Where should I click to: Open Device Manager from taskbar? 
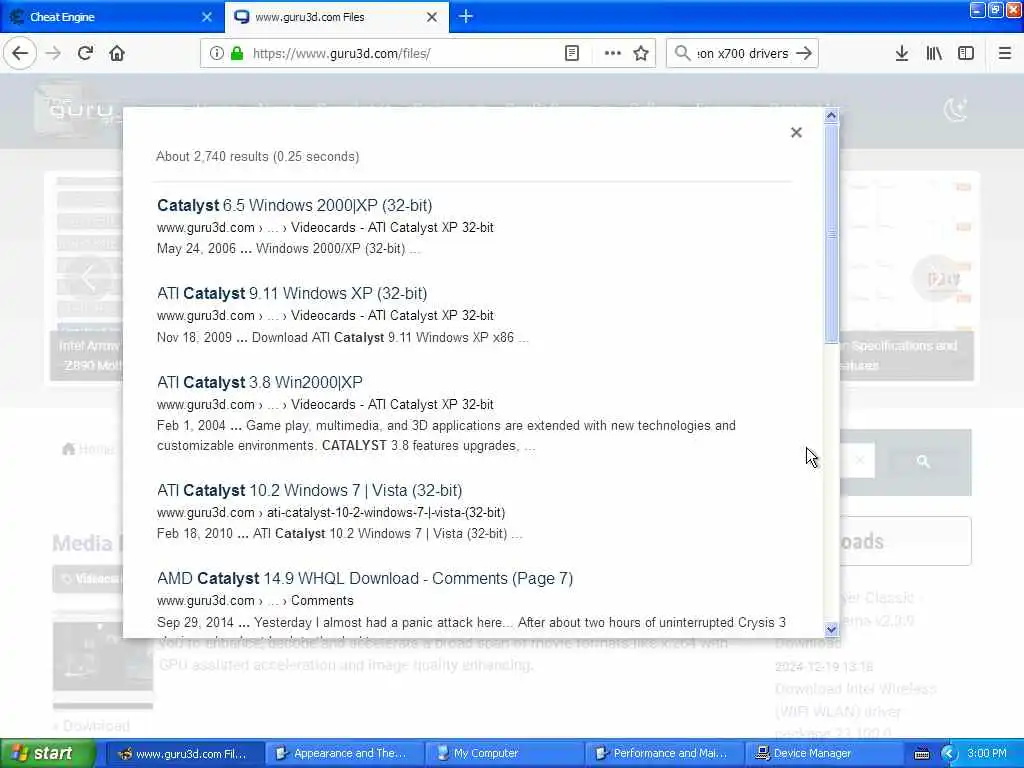[823, 754]
